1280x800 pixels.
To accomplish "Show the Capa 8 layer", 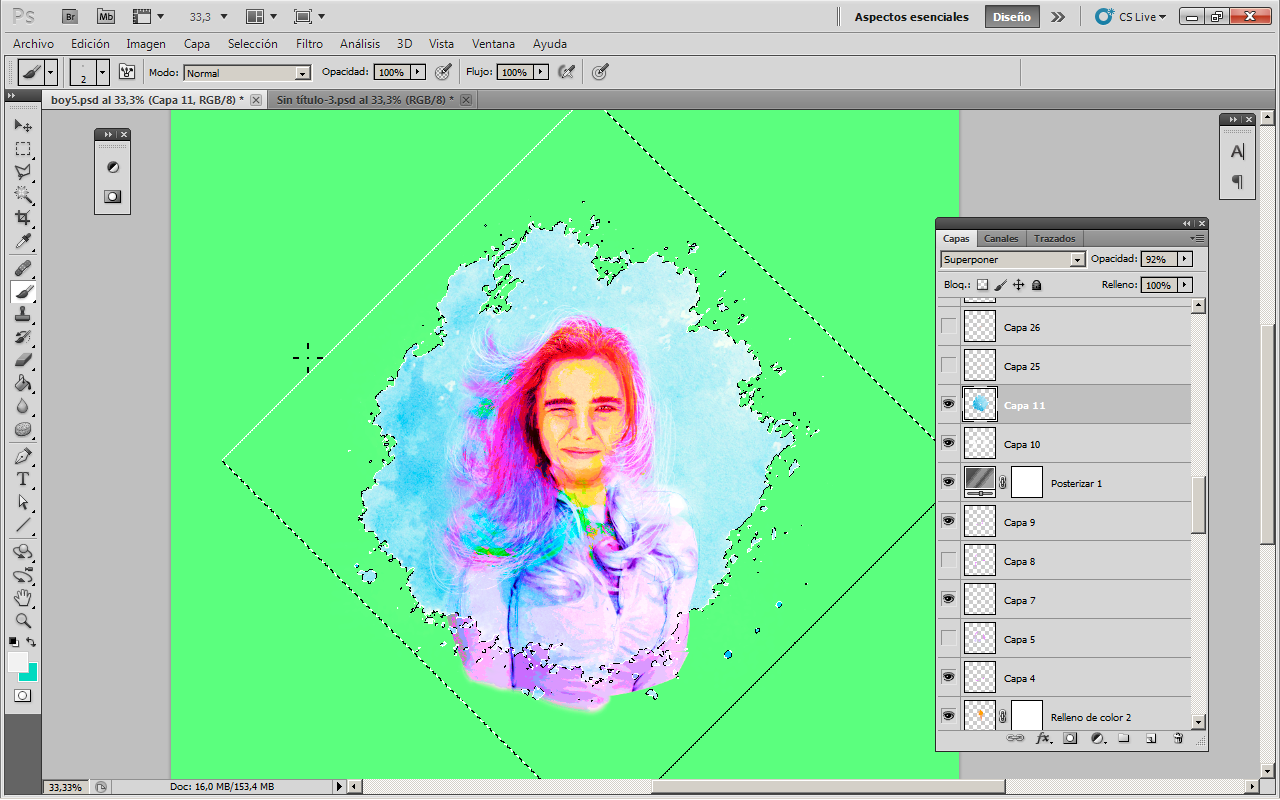I will coord(948,560).
